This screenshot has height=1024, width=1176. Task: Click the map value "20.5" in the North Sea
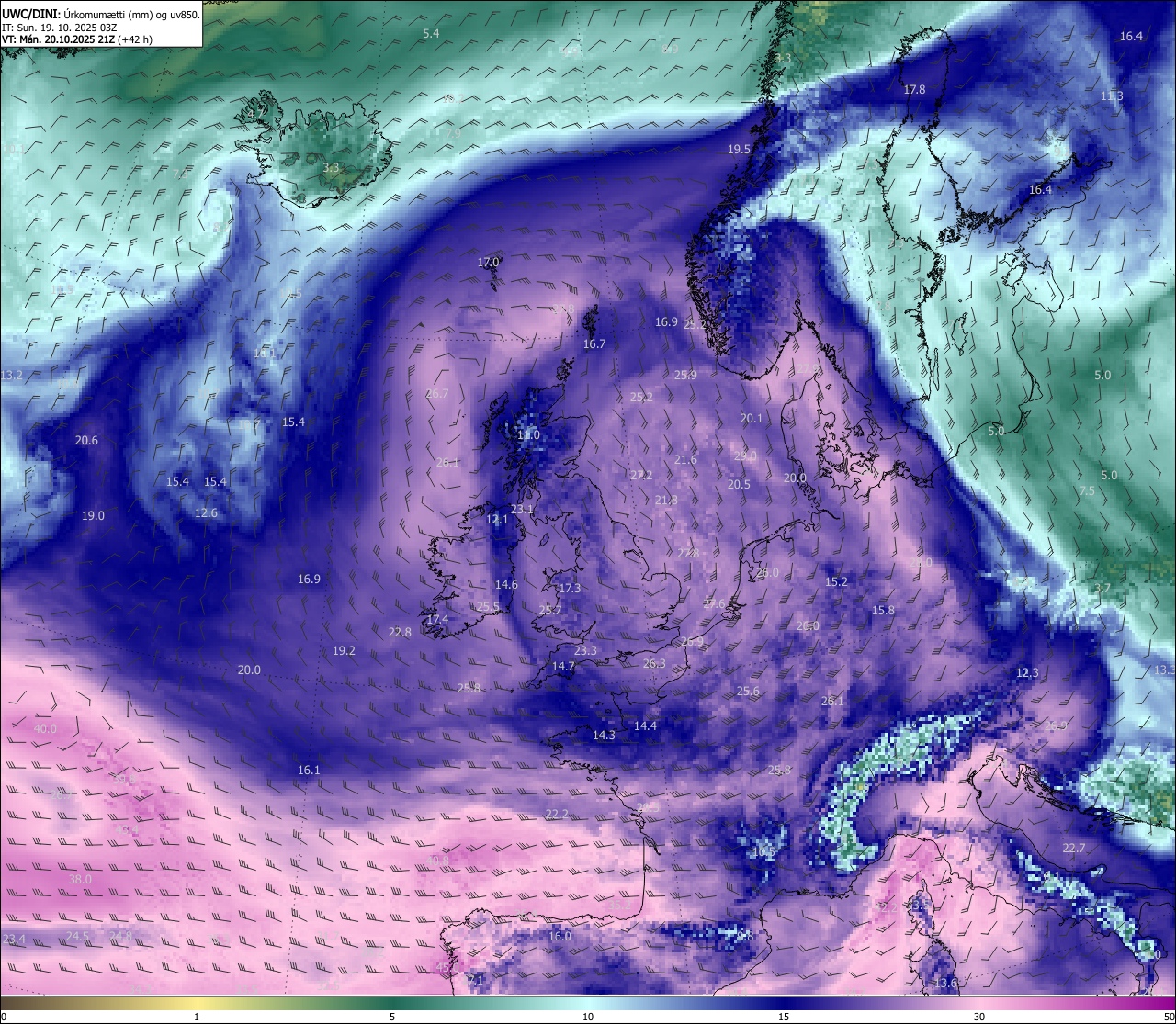point(739,485)
